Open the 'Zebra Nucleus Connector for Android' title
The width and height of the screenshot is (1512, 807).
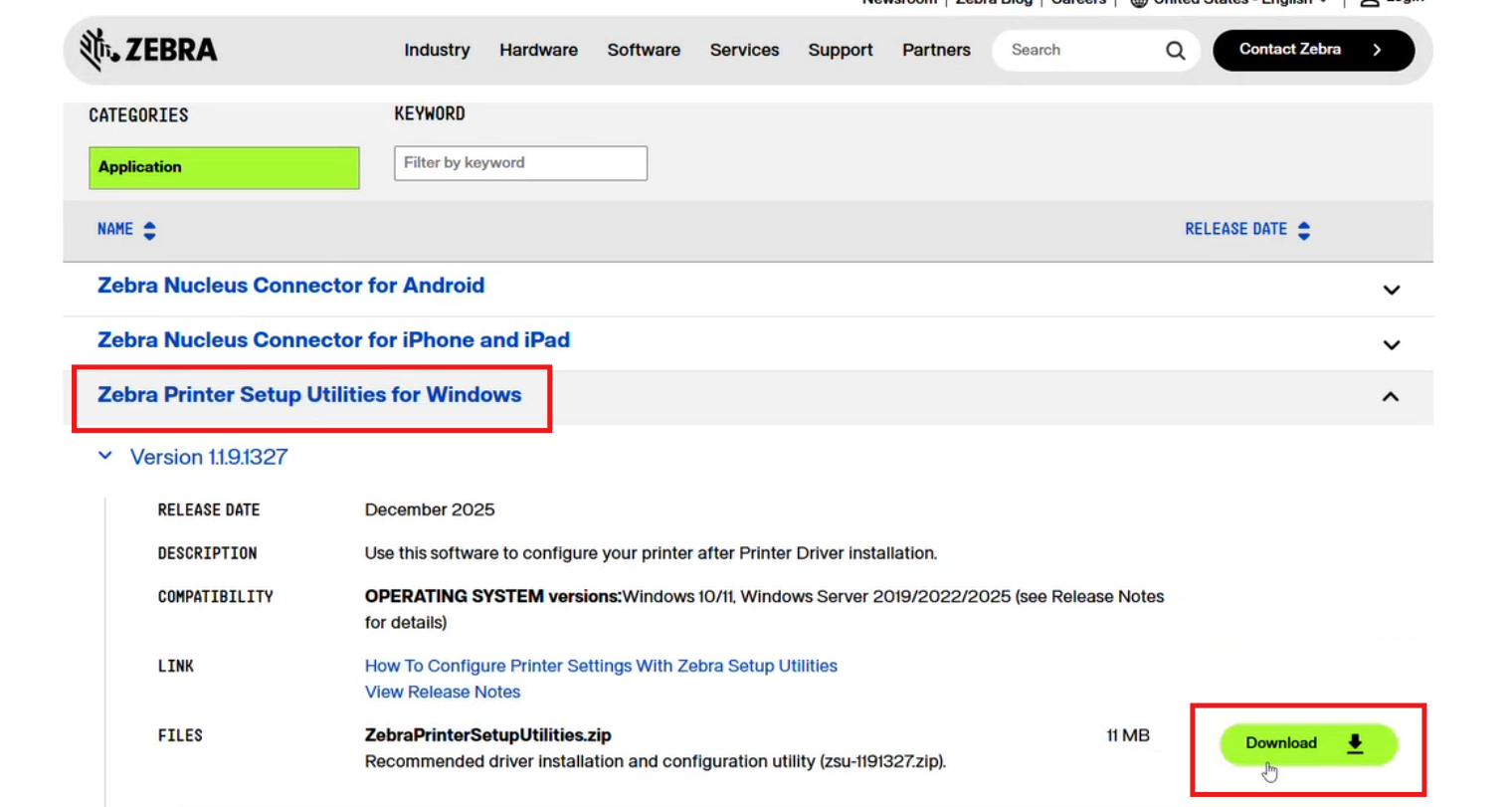click(290, 286)
